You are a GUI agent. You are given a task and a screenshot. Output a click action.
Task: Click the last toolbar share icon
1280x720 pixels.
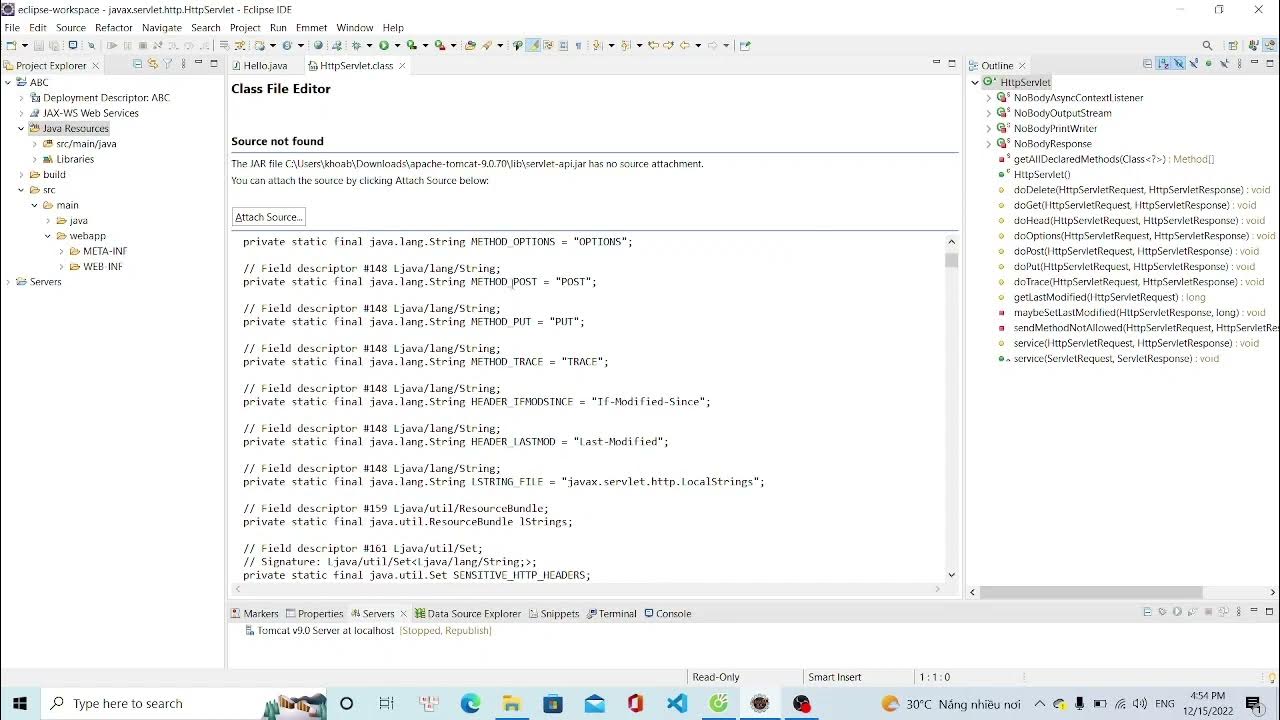pos(745,45)
